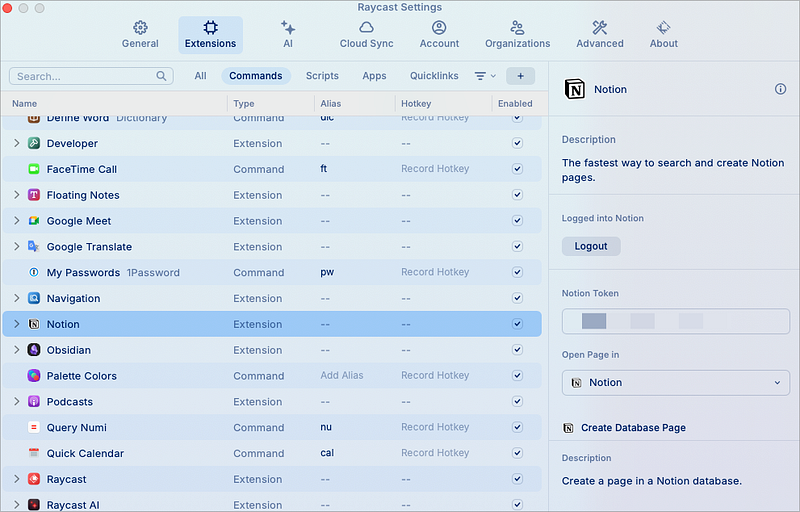Viewport: 800px width, 512px height.
Task: Click the Logout button
Action: [591, 246]
